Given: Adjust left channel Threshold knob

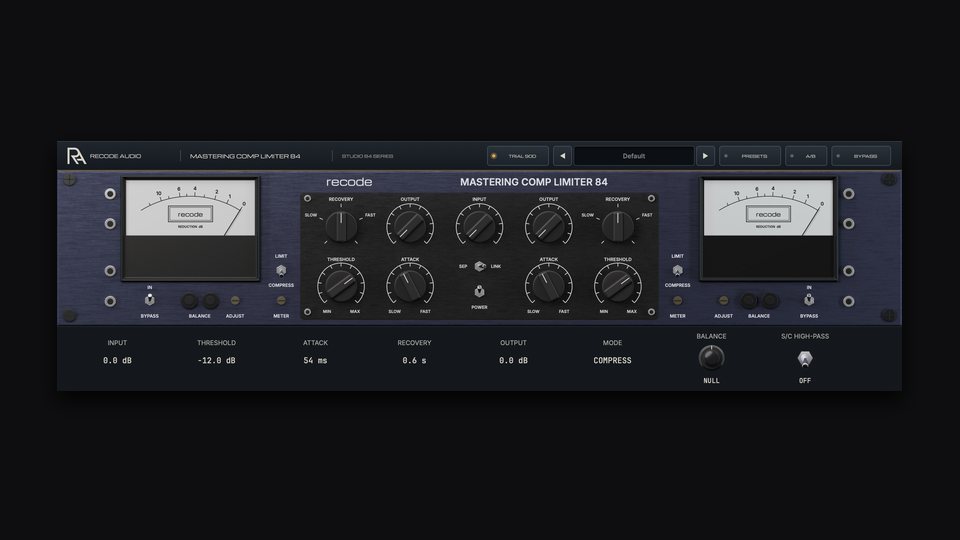Looking at the screenshot, I should point(341,286).
